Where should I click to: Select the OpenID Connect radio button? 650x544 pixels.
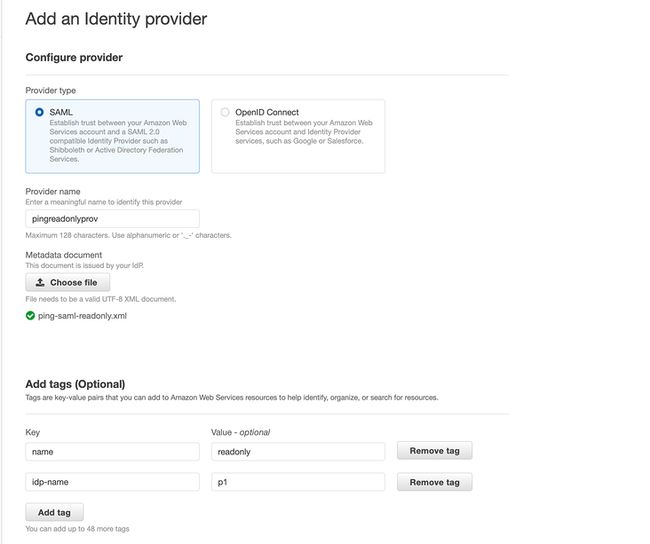click(225, 112)
